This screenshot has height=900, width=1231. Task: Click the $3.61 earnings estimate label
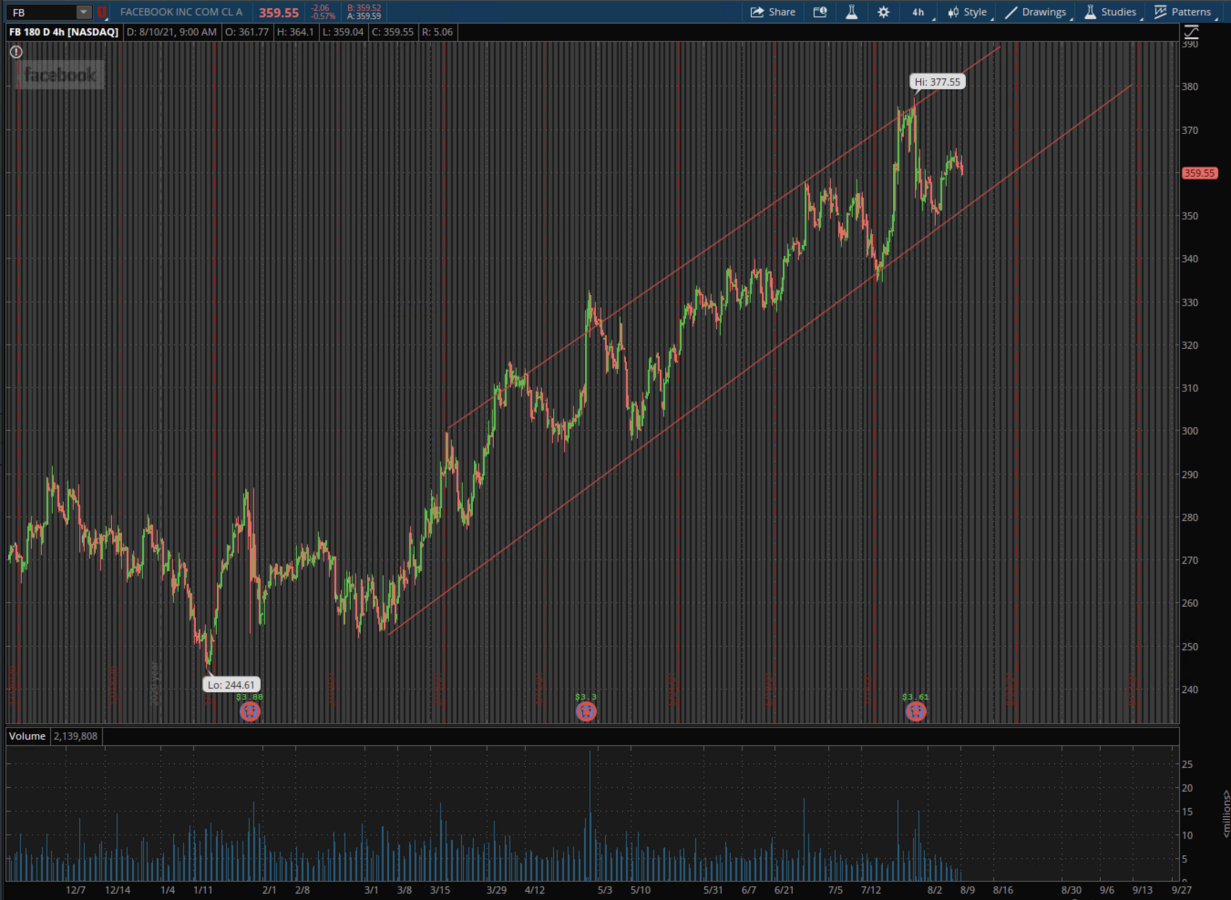tap(915, 697)
